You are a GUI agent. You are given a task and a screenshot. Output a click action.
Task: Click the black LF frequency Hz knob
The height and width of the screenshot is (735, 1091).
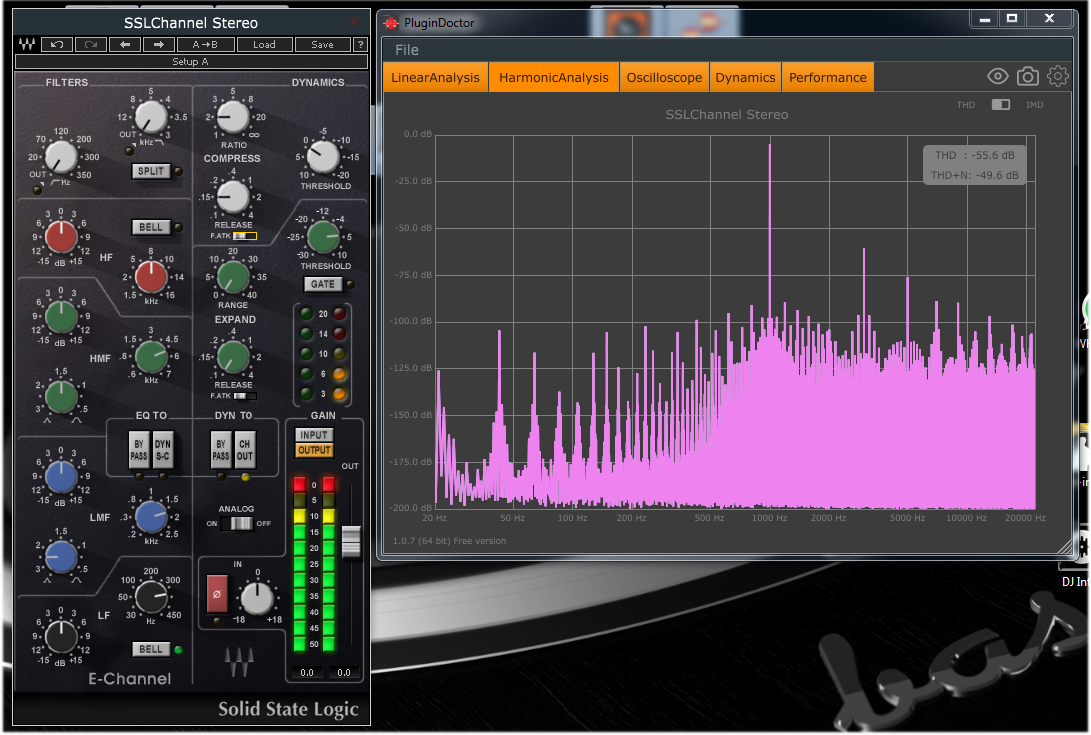150,598
